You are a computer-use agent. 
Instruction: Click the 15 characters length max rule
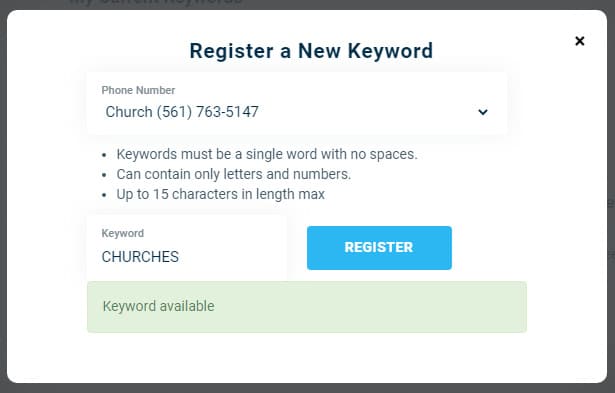click(x=220, y=194)
